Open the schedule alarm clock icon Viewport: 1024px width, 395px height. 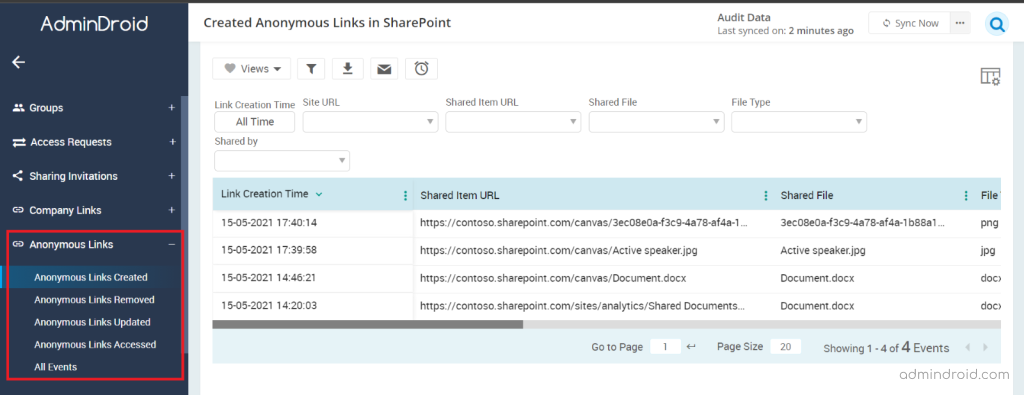coord(421,69)
